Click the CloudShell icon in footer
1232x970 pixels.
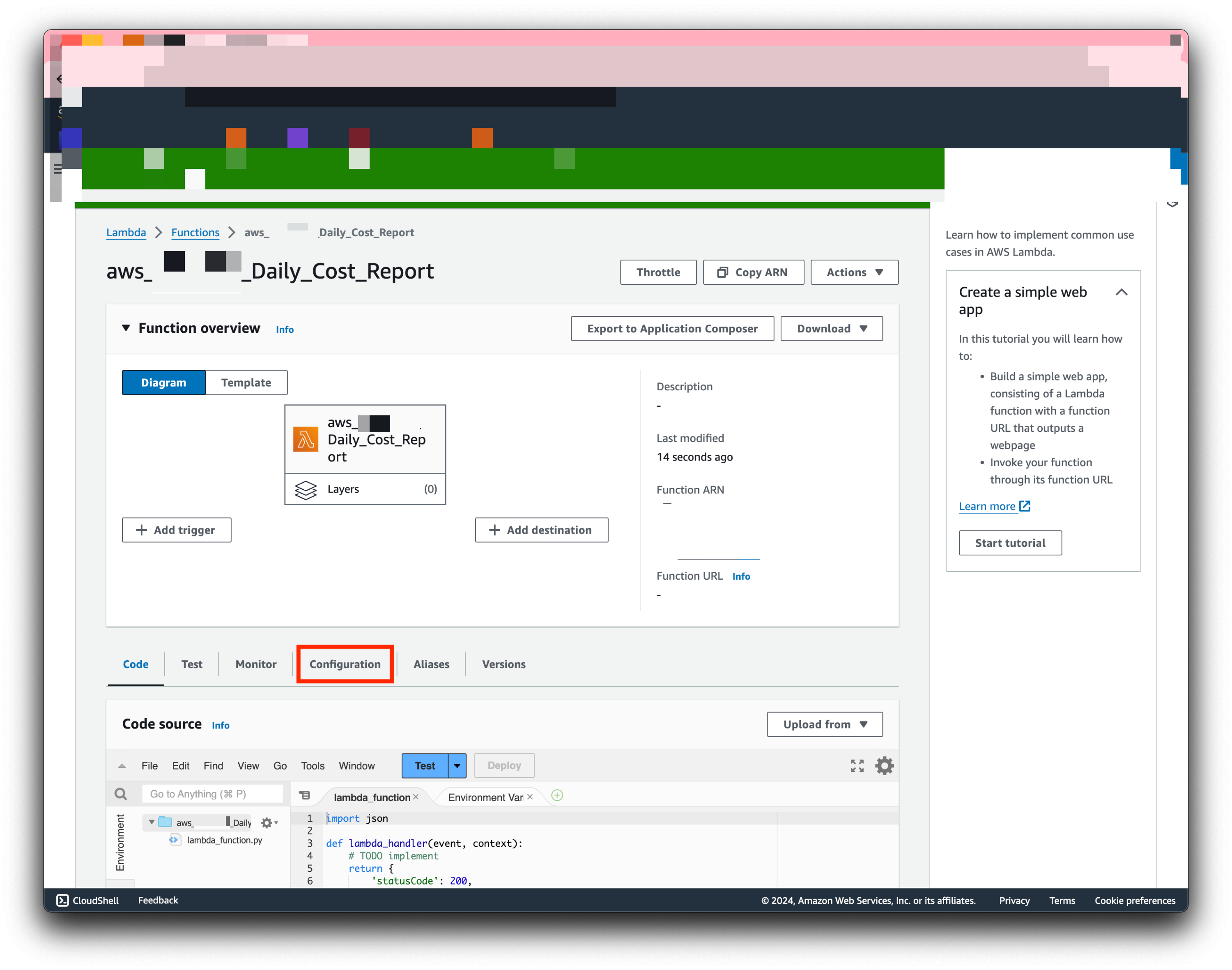(62, 900)
